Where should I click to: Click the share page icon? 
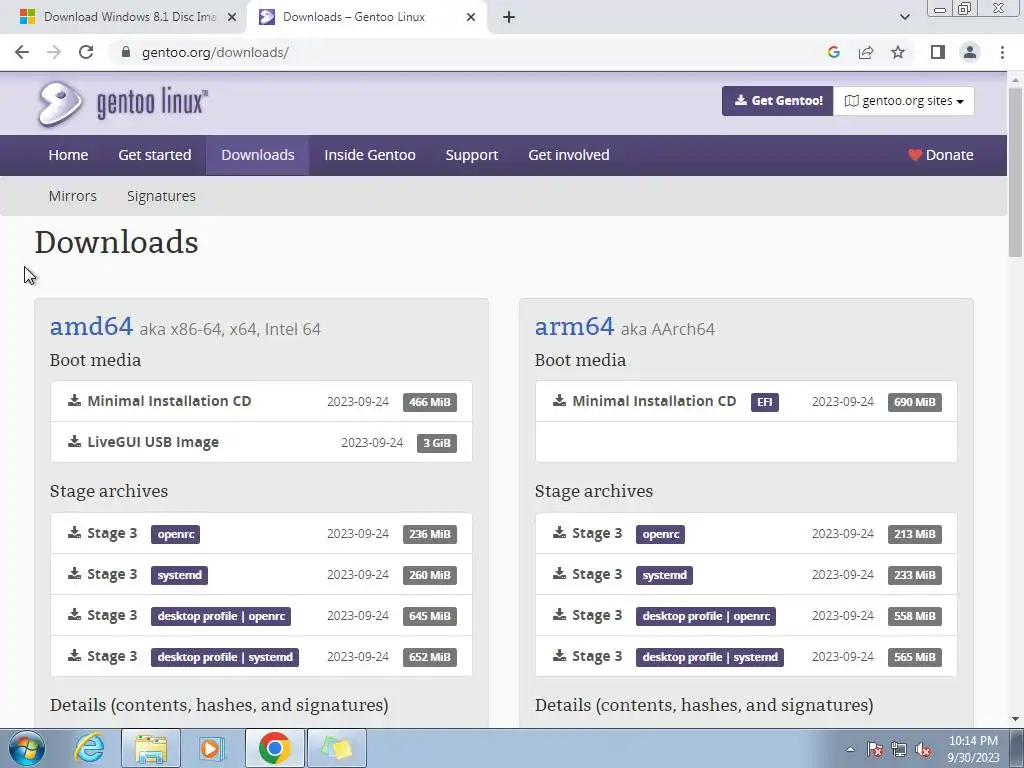click(x=866, y=52)
